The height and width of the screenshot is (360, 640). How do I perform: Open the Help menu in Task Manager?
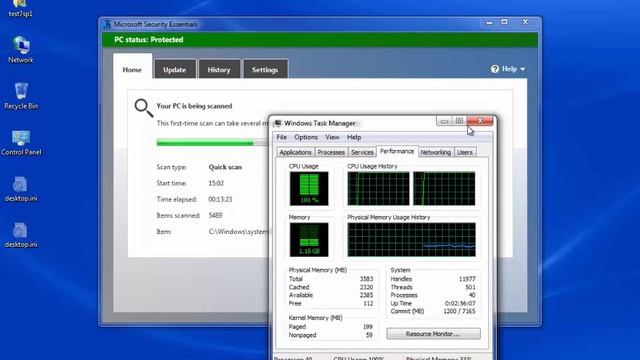click(354, 137)
